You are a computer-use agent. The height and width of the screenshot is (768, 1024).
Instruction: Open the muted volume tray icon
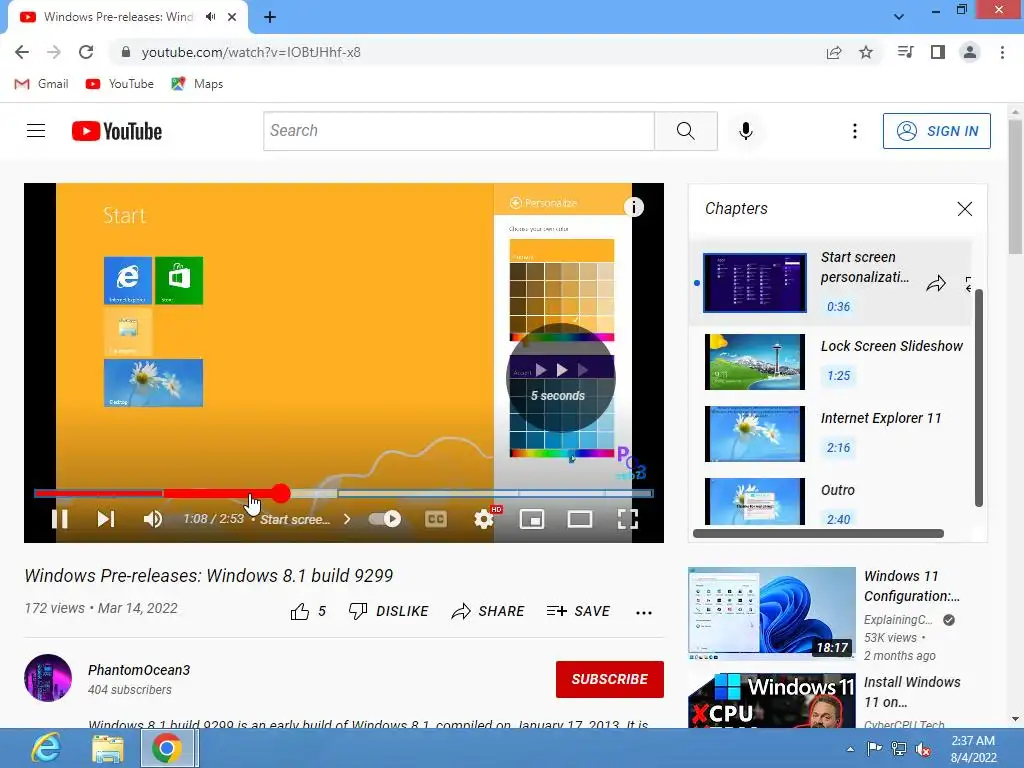tap(923, 749)
